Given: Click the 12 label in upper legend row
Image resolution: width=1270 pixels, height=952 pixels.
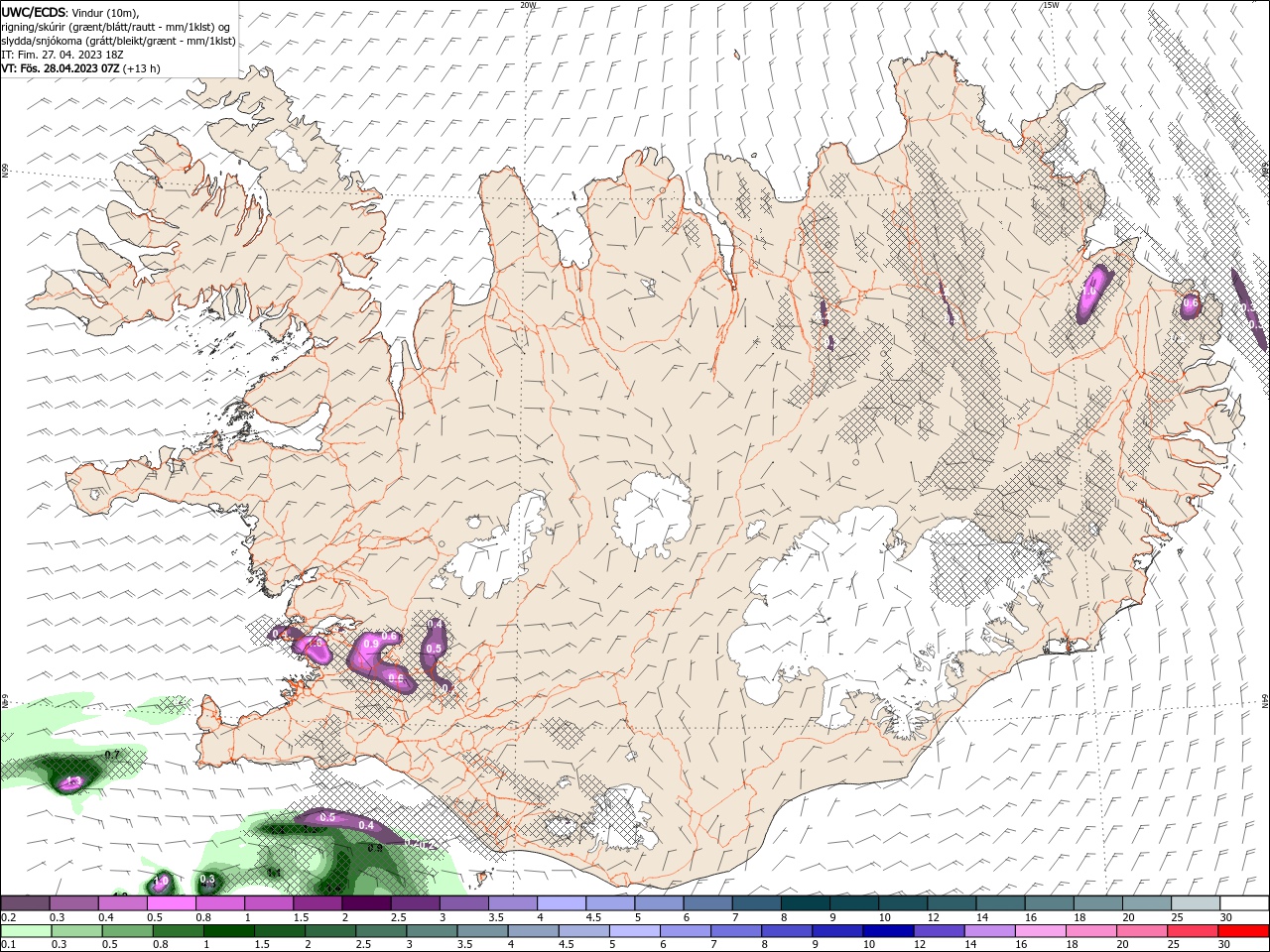Looking at the screenshot, I should click(932, 917).
